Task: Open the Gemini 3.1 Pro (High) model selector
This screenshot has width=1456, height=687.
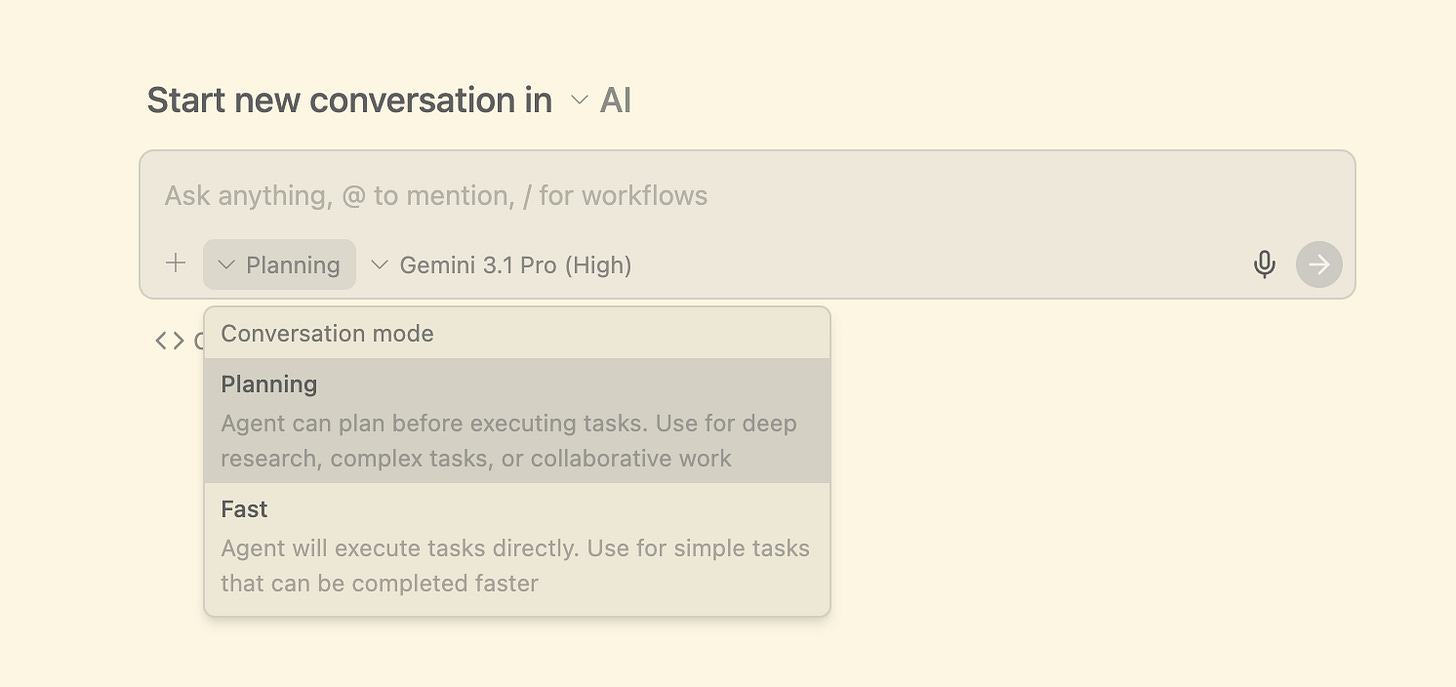Action: coord(501,265)
